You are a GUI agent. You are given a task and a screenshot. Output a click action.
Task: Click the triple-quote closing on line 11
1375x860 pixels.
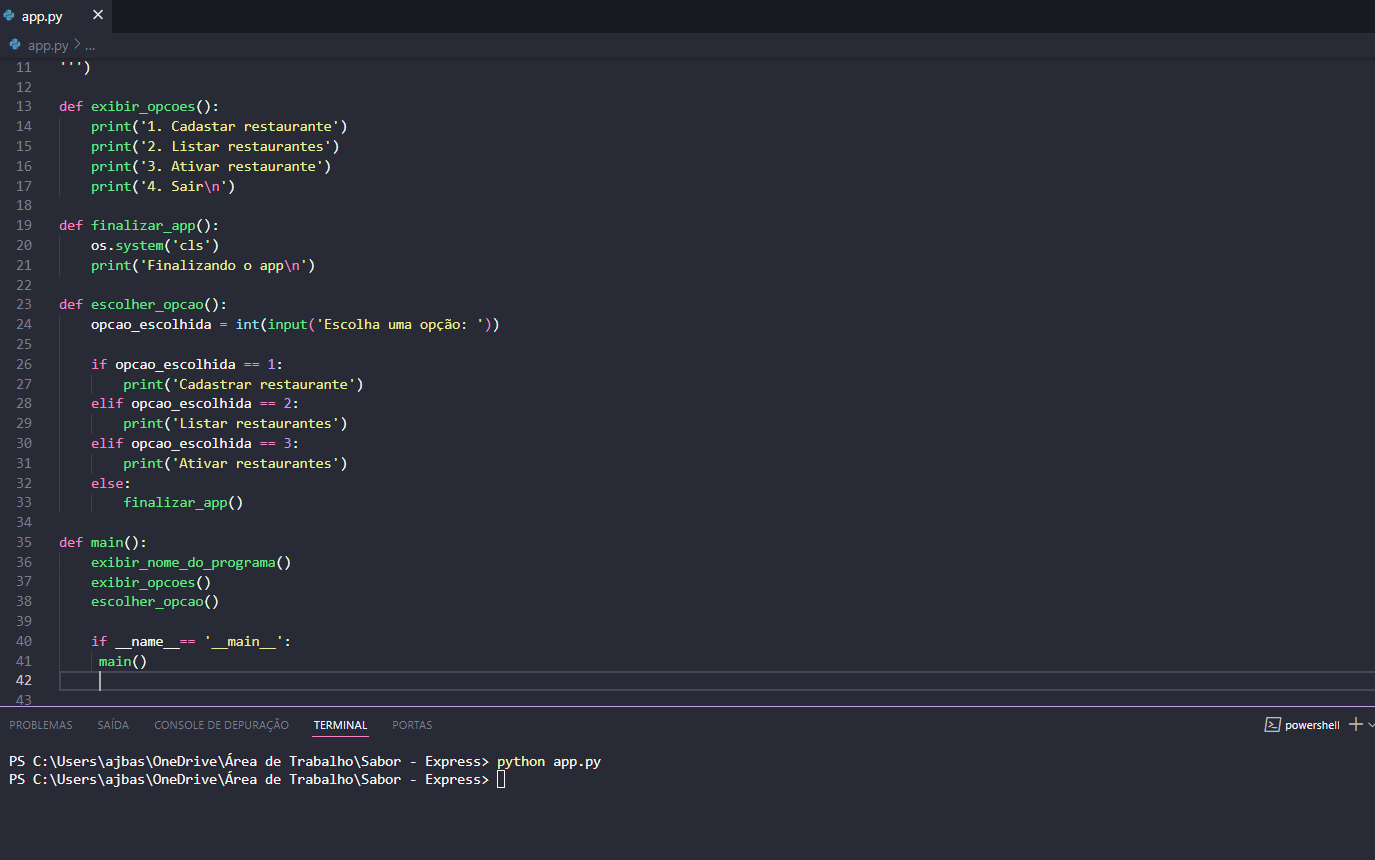tap(75, 67)
